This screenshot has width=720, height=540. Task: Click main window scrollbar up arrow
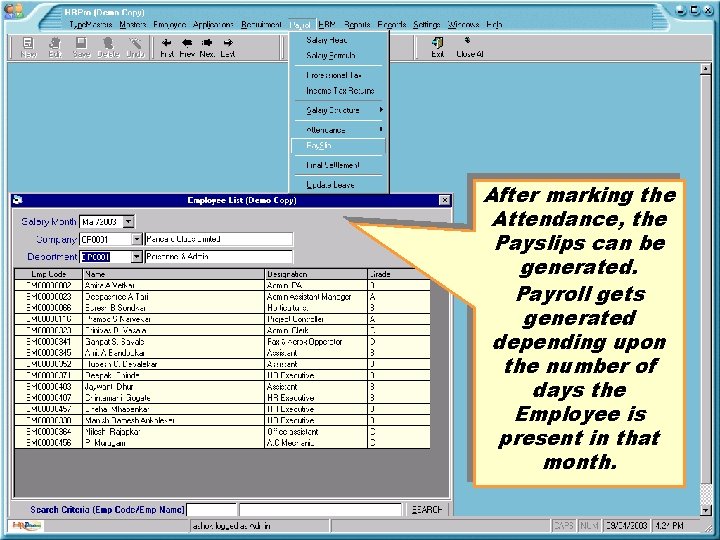point(705,69)
